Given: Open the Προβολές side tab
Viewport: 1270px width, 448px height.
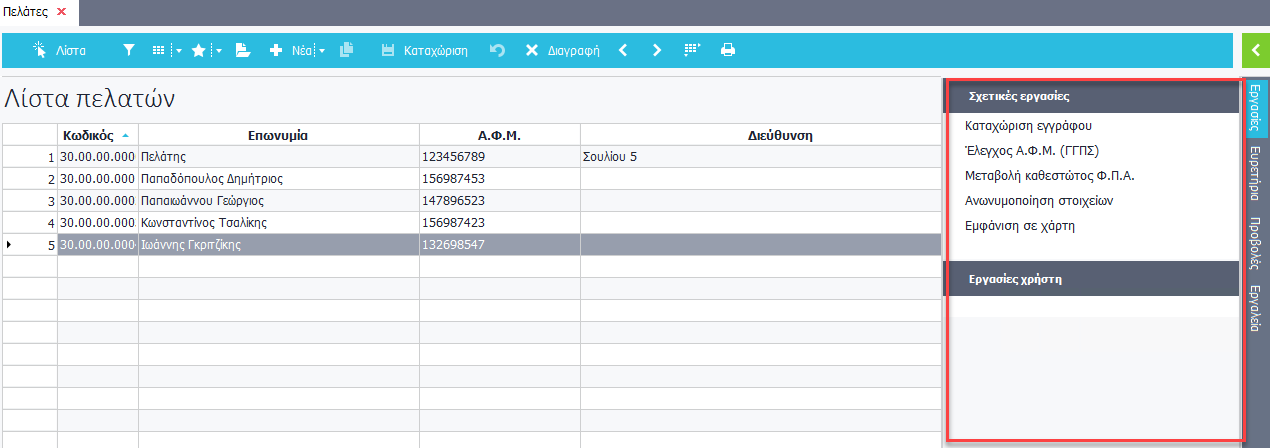Looking at the screenshot, I should tap(1254, 241).
